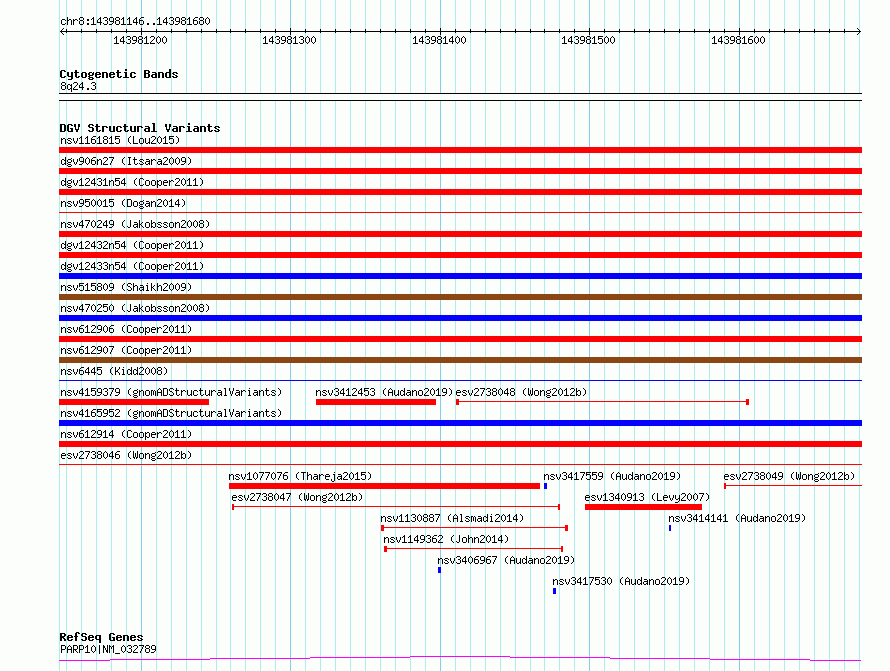Click the esv2738047 (Wong2012b) variant label
The width and height of the screenshot is (890, 671).
[297, 497]
